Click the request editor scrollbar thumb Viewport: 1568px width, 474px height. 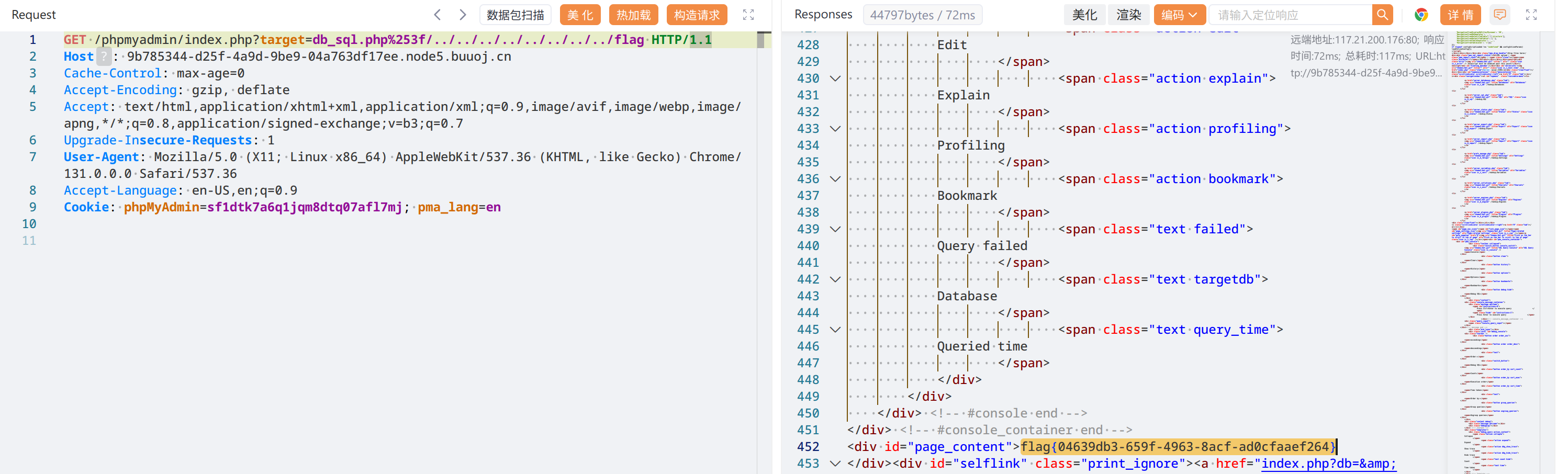point(760,40)
